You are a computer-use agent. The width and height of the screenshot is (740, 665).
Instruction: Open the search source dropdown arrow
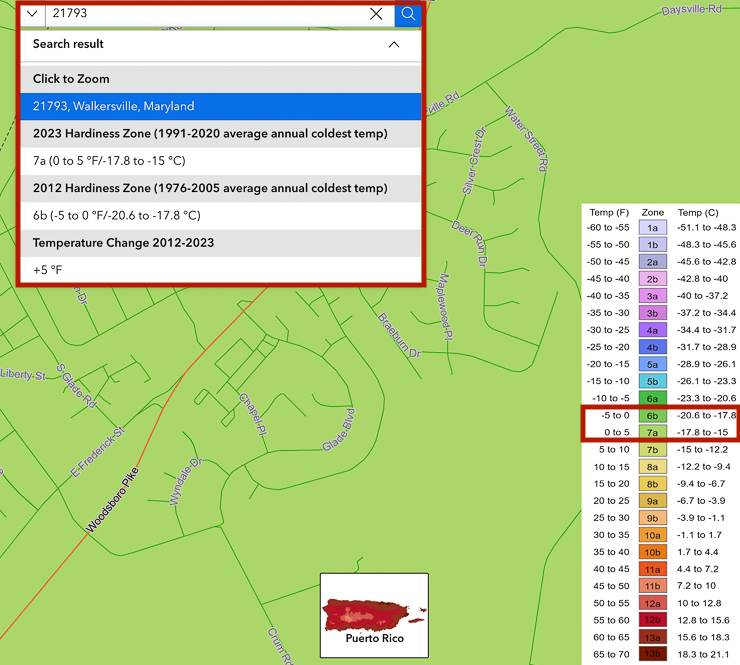pos(32,14)
